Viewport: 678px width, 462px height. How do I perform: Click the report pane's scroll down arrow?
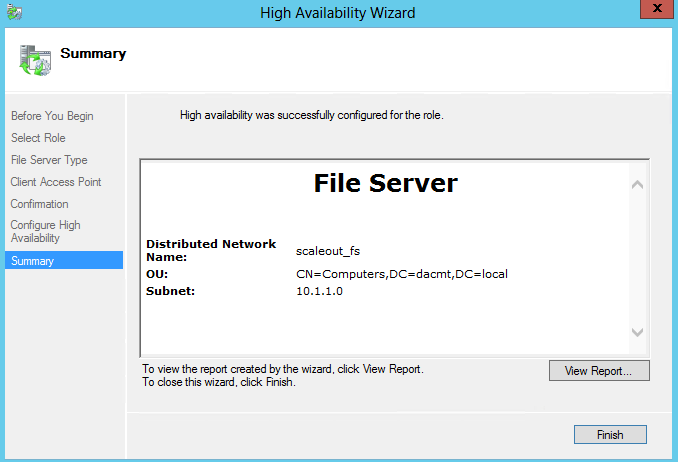pyautogui.click(x=637, y=332)
